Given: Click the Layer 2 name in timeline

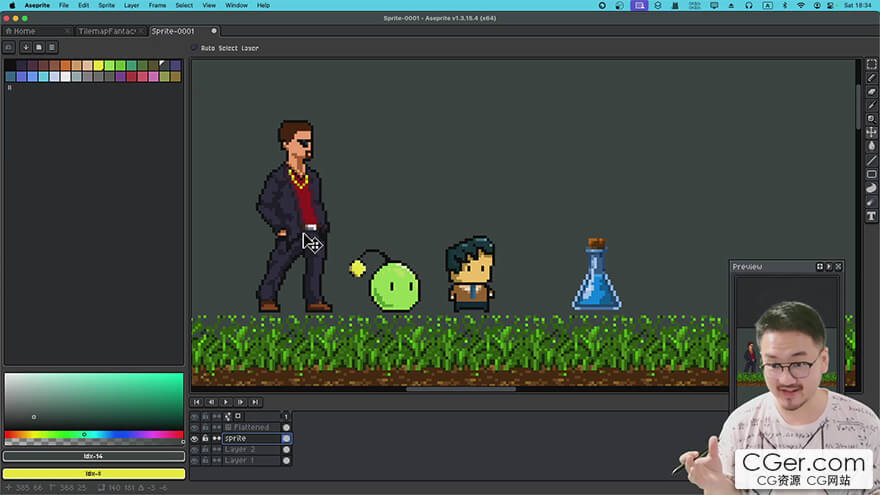Looking at the screenshot, I should [x=240, y=450].
